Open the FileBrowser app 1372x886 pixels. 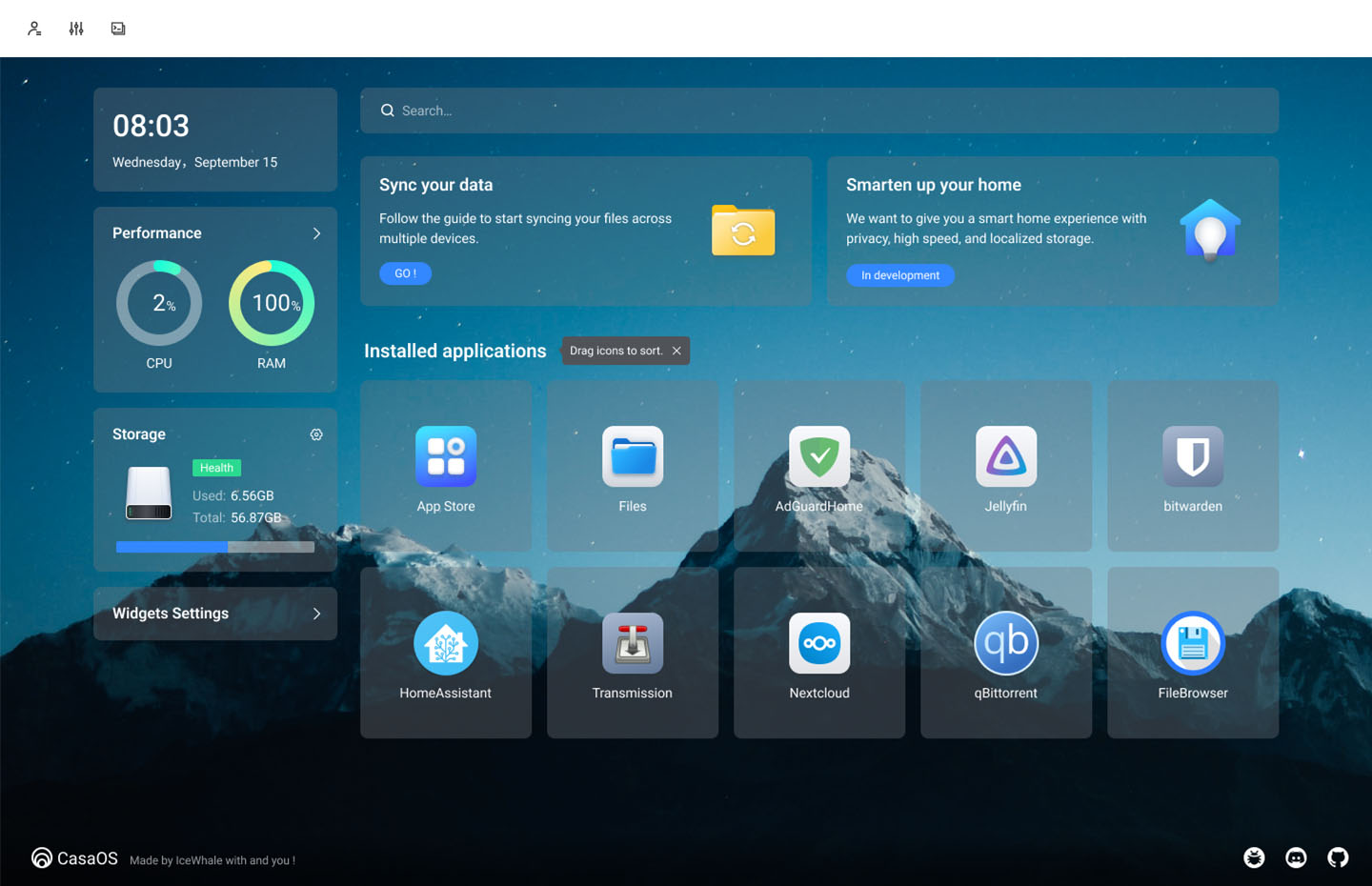(x=1192, y=644)
